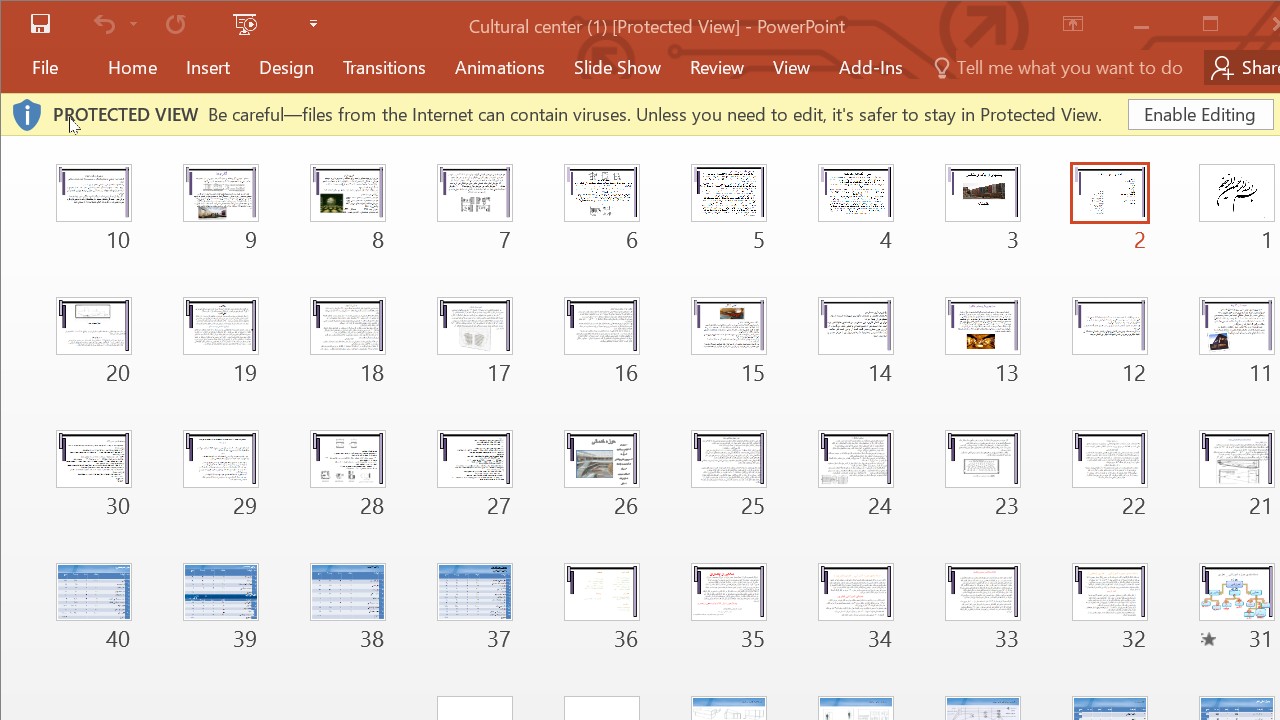
Task: Start slideshow from beginning icon
Action: 245,25
